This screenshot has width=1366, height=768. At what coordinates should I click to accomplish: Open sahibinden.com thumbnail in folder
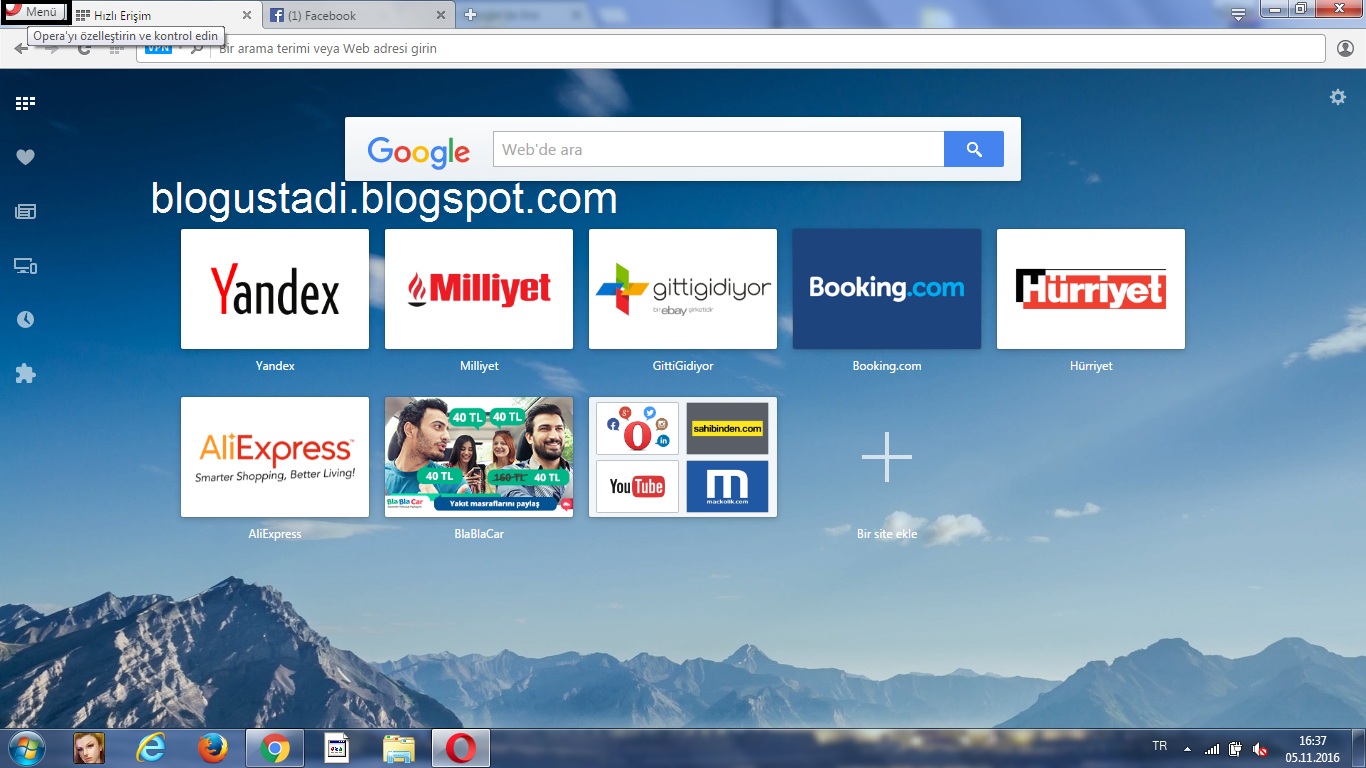coord(727,428)
